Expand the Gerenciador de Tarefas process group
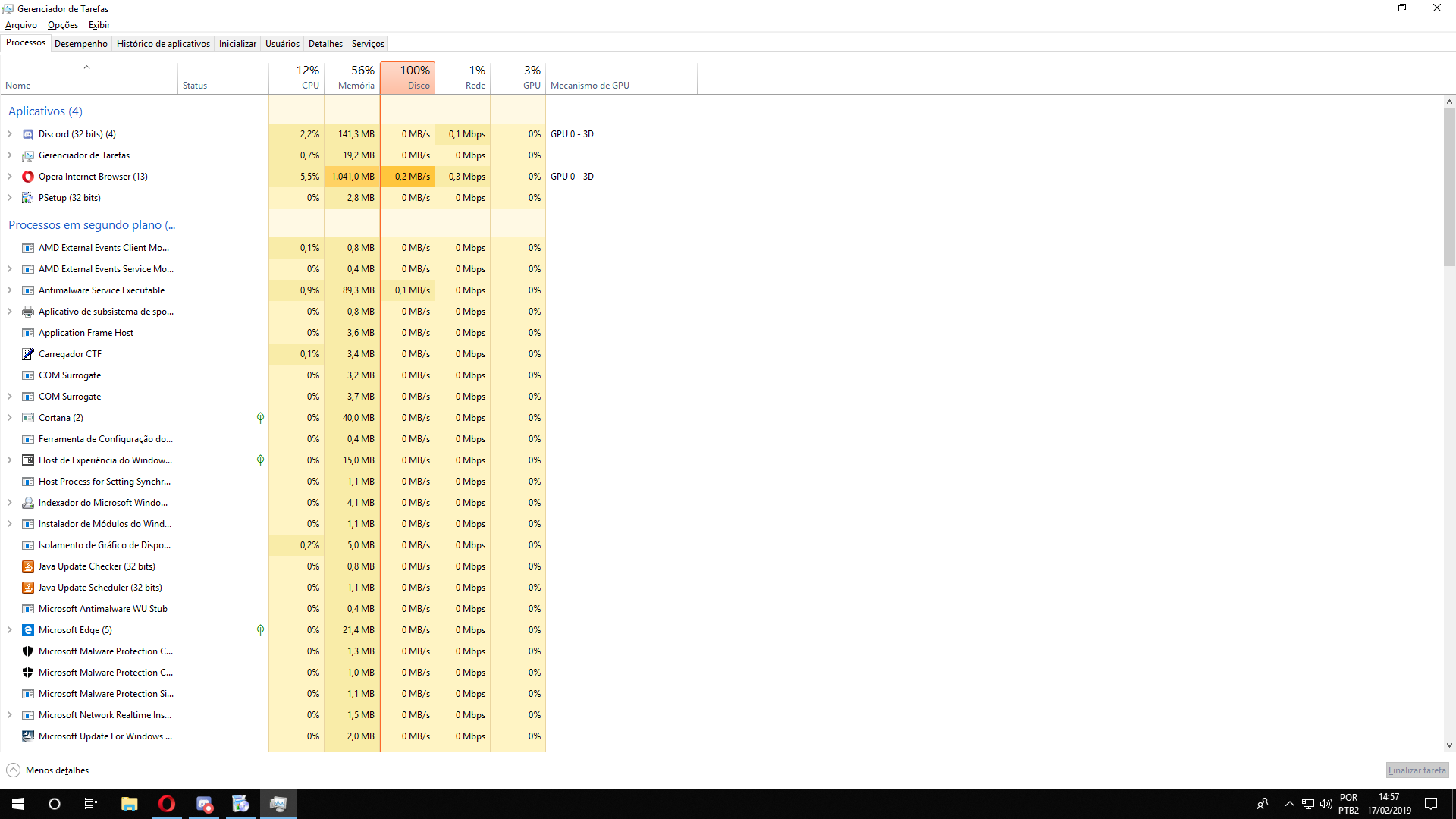This screenshot has height=819, width=1456. [10, 155]
